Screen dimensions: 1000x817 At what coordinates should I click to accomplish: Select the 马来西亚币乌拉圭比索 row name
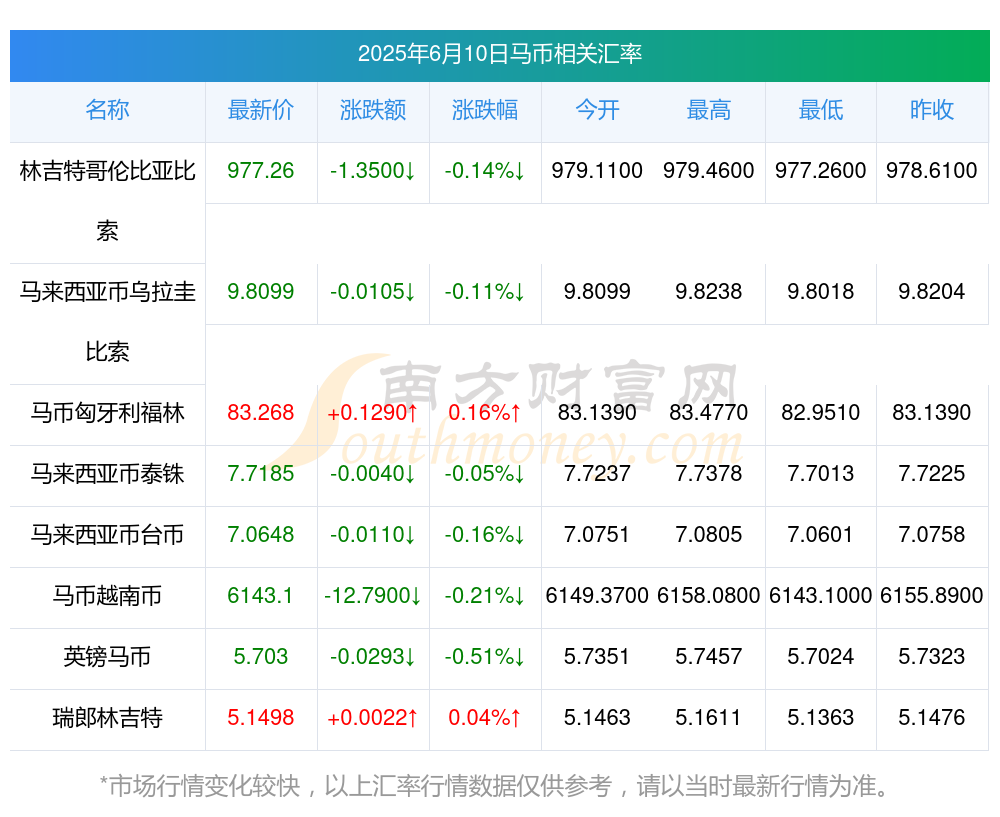(x=107, y=322)
